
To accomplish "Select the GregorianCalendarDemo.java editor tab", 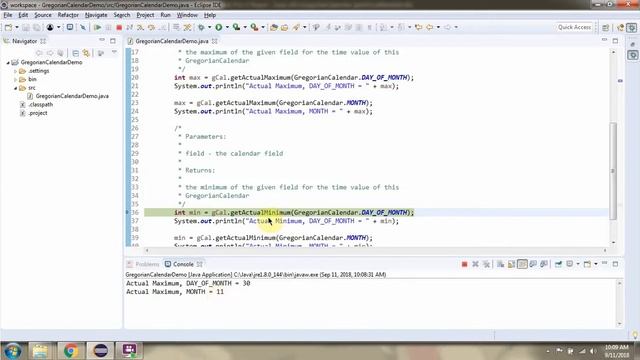I will coord(172,41).
